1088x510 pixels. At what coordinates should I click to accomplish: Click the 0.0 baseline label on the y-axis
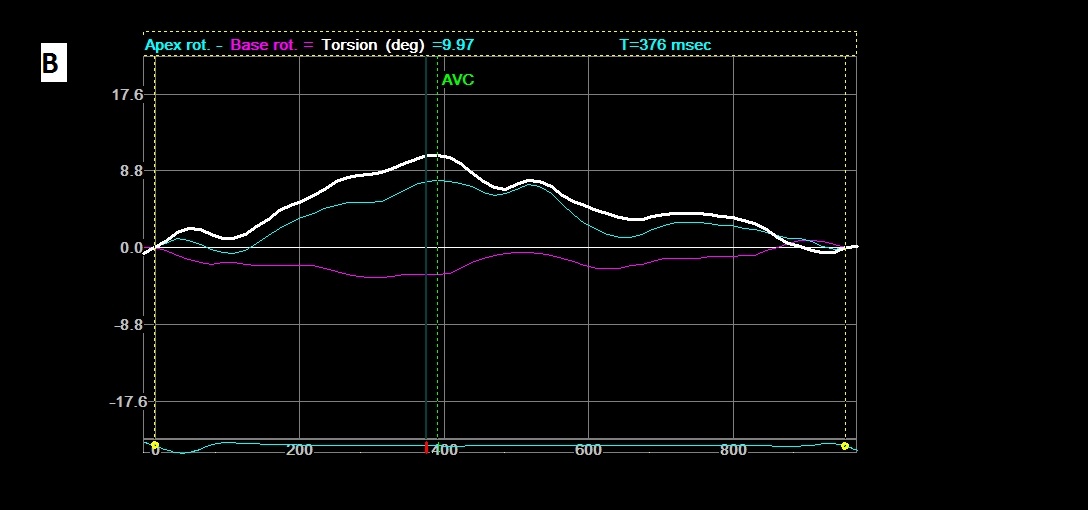click(131, 248)
